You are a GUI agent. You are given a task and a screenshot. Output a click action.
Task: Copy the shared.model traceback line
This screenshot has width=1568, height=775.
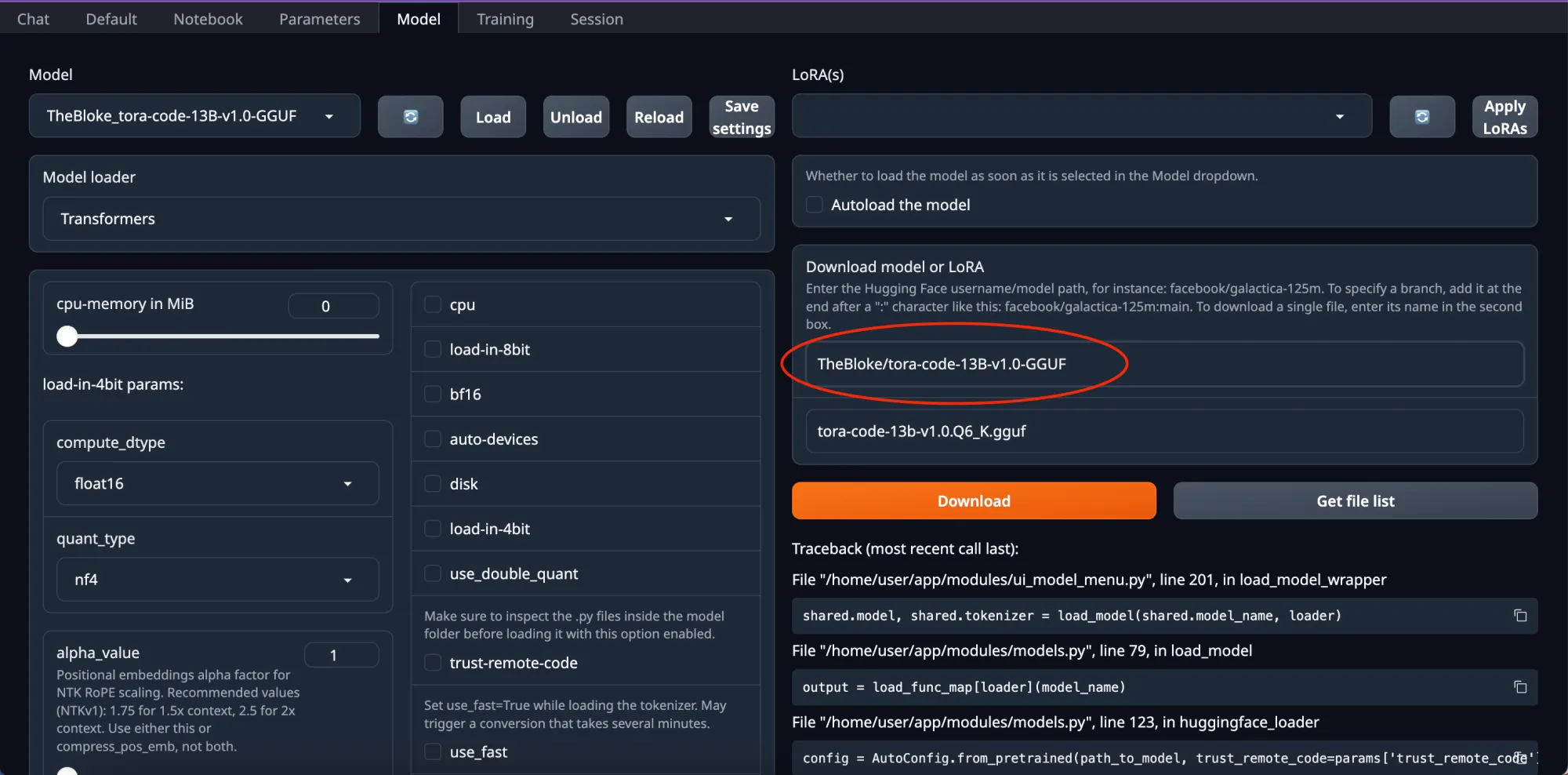tap(1520, 616)
